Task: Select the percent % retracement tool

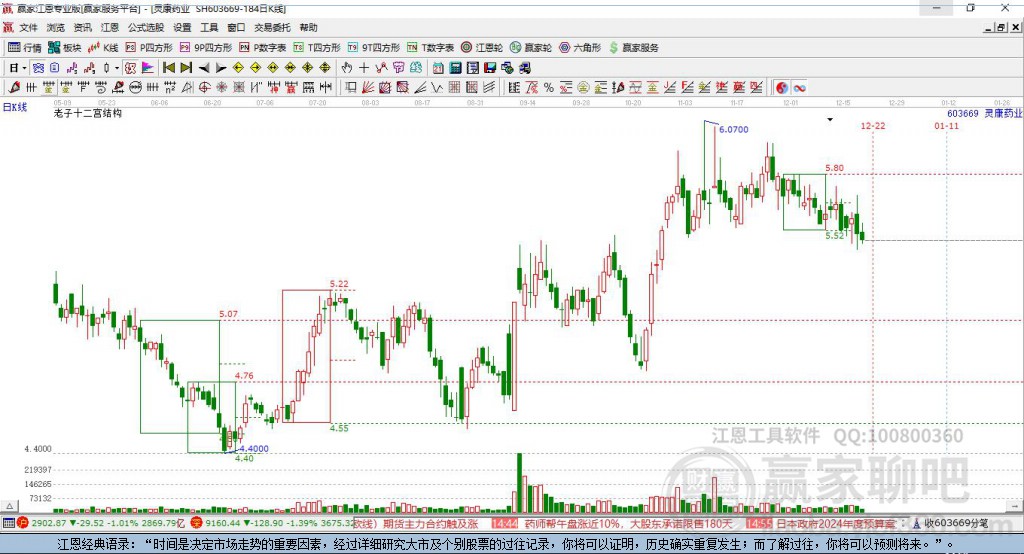Action: (549, 87)
